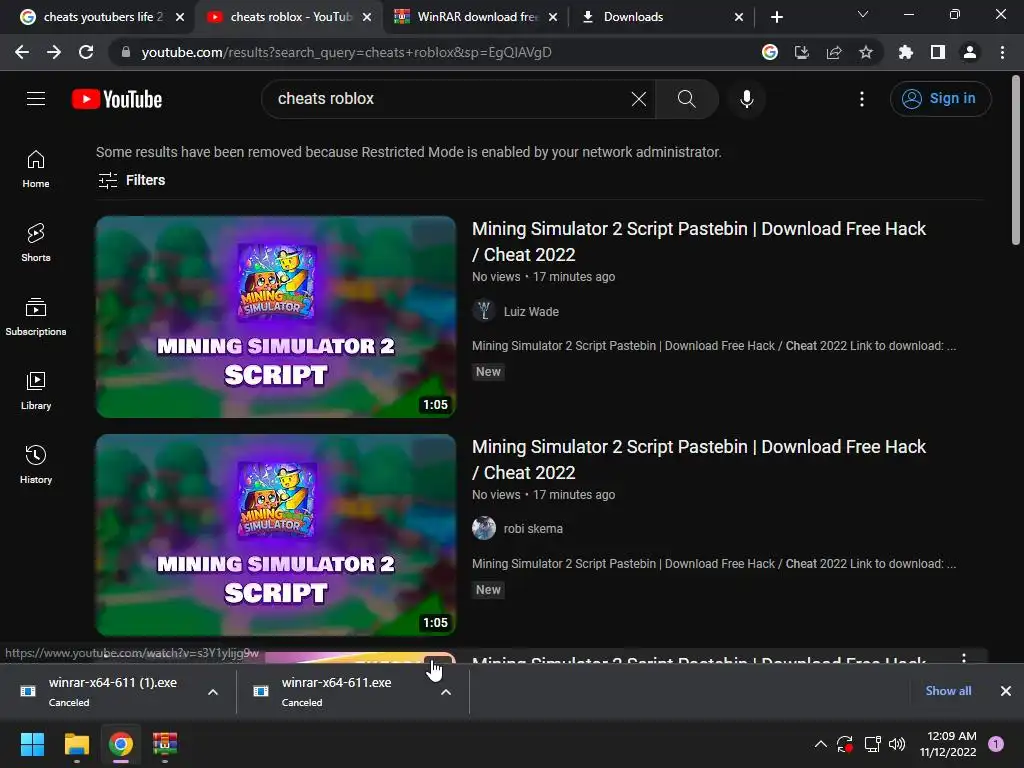This screenshot has height=768, width=1024.
Task: Open first Mining Simulator 2 video title by Luiz Wade
Action: click(699, 242)
